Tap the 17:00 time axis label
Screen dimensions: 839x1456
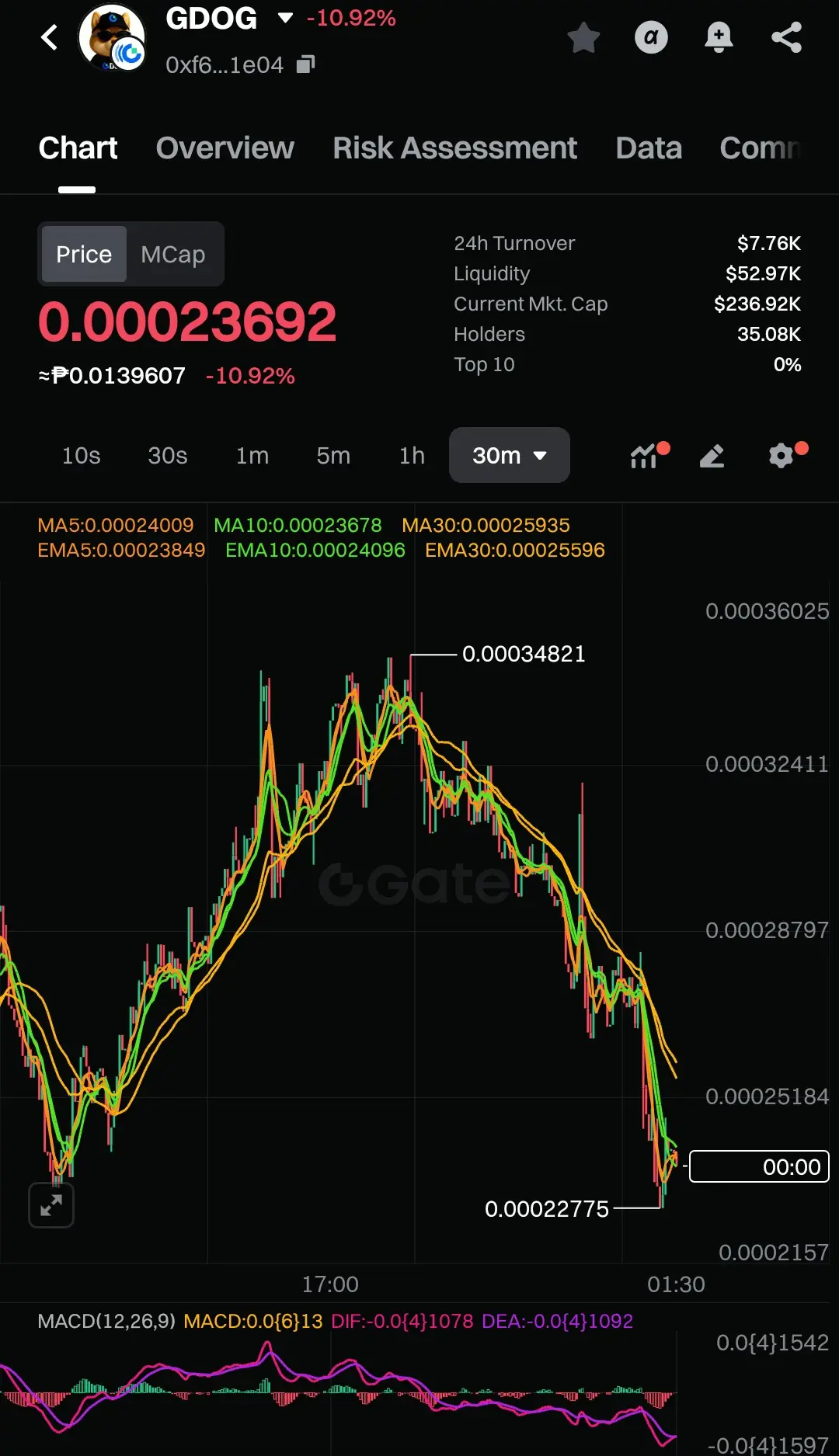[x=330, y=1284]
